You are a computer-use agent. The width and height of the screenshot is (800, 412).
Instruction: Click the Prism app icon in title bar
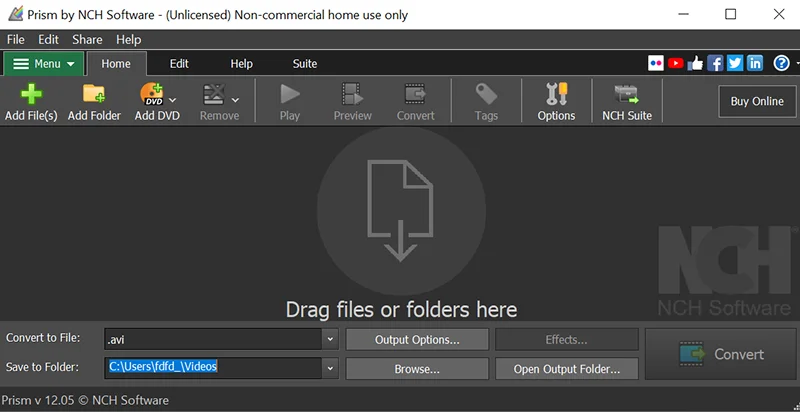click(x=15, y=14)
